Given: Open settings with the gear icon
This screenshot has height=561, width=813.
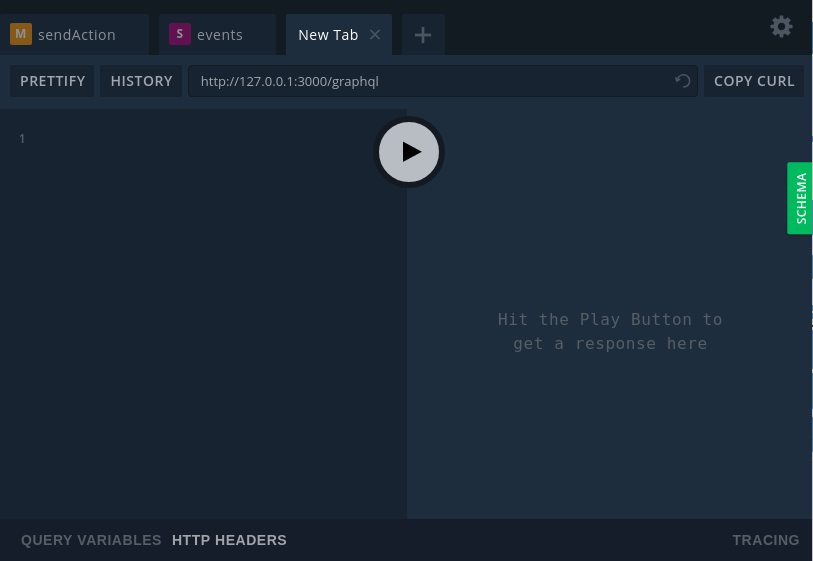Looking at the screenshot, I should 781,26.
